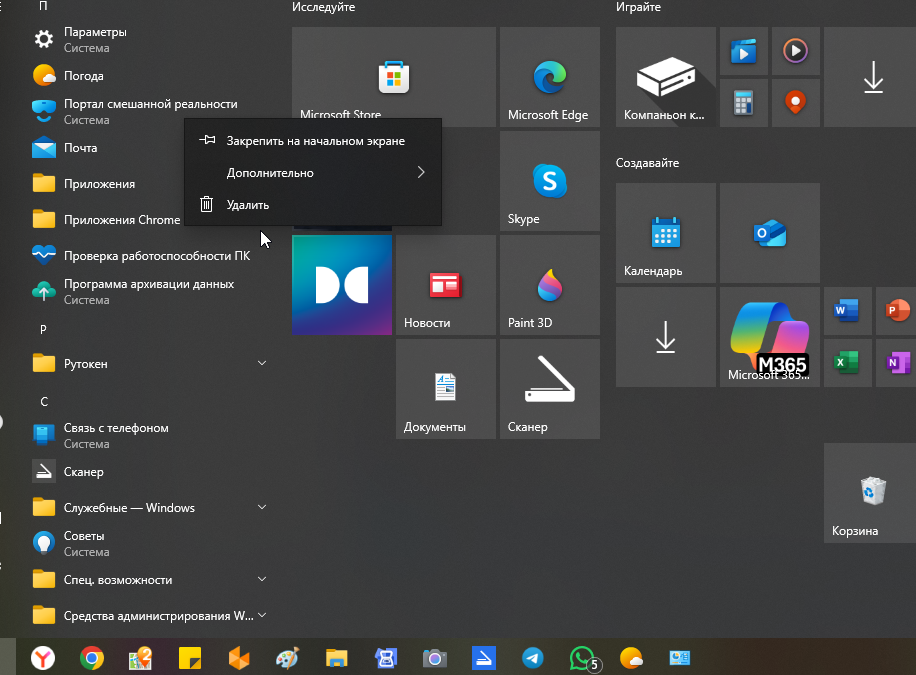Click the download-arrow tile in the Играйте group

pos(870,77)
